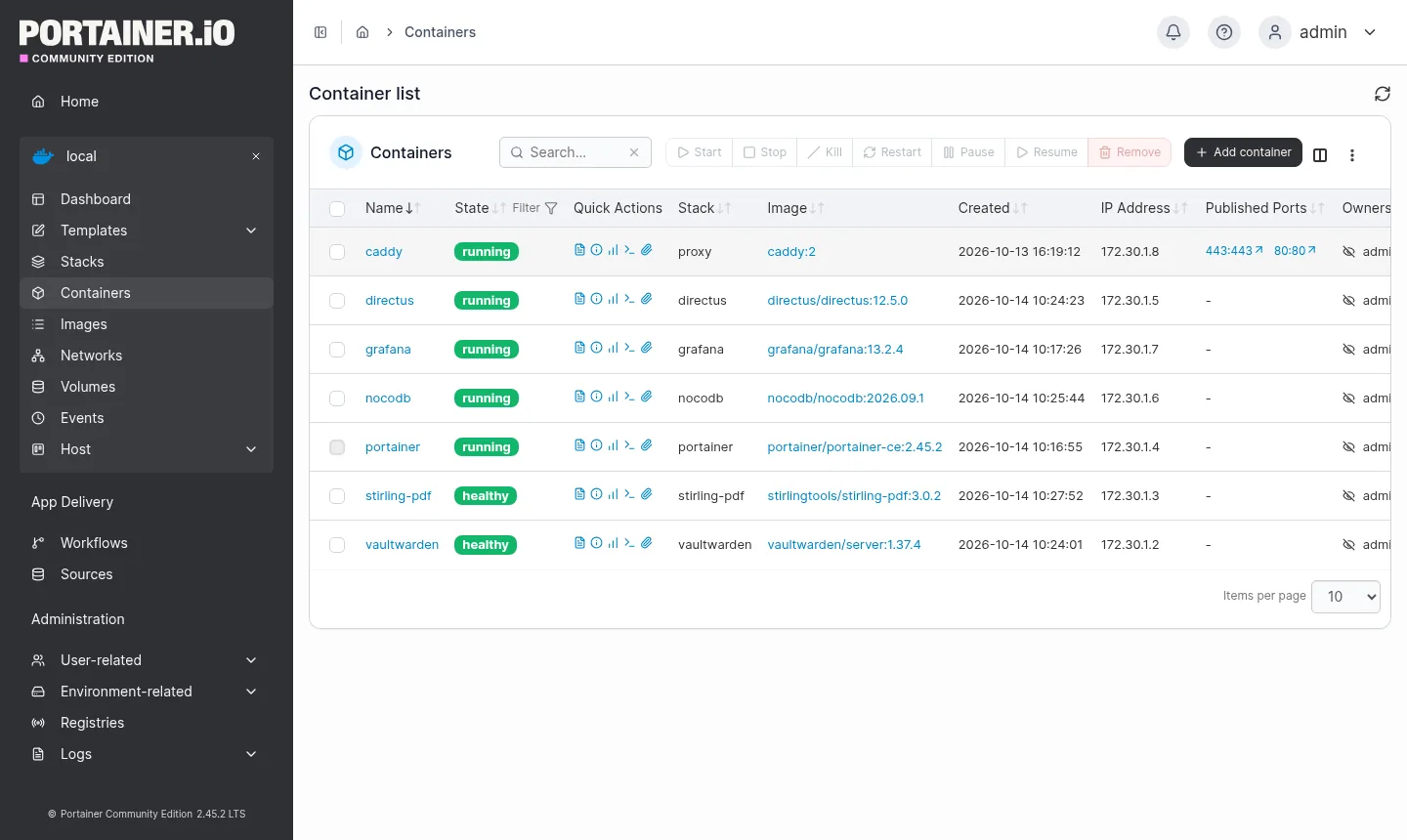The width and height of the screenshot is (1407, 840).
Task: View stats for the grafana container
Action: point(613,348)
